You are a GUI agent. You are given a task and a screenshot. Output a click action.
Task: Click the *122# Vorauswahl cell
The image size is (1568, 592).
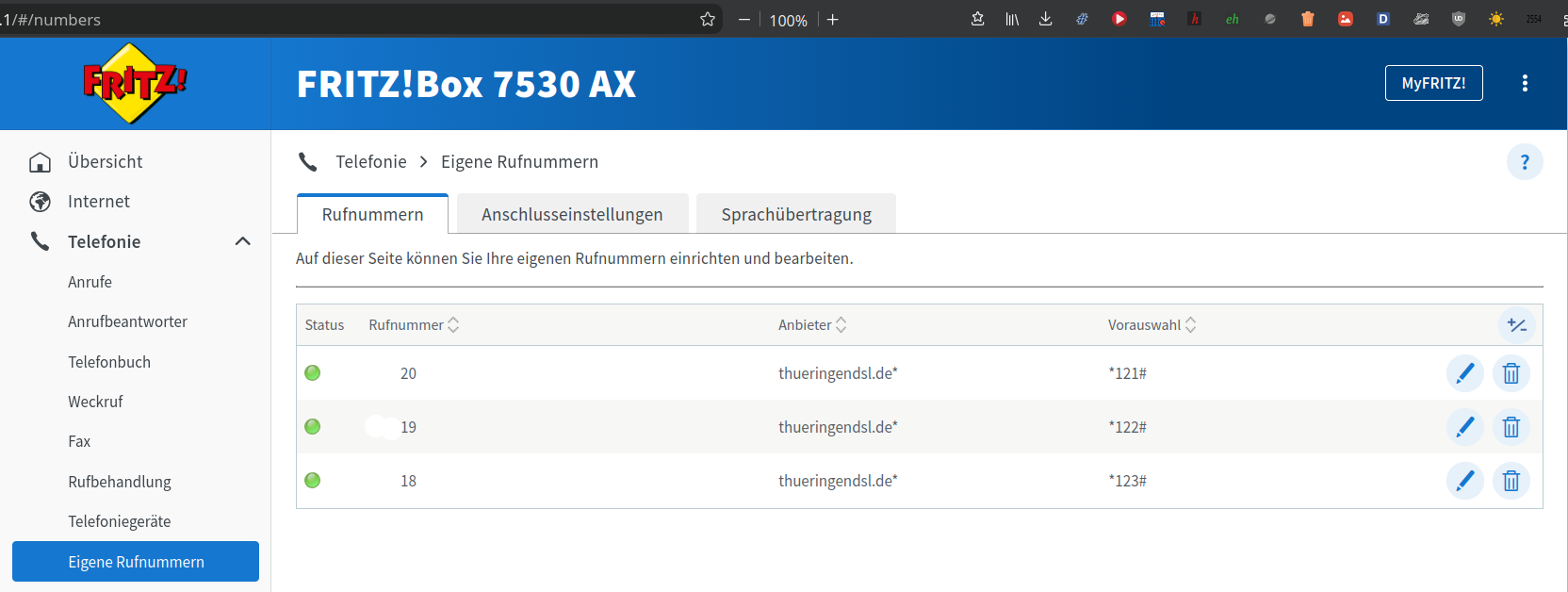(x=1128, y=427)
